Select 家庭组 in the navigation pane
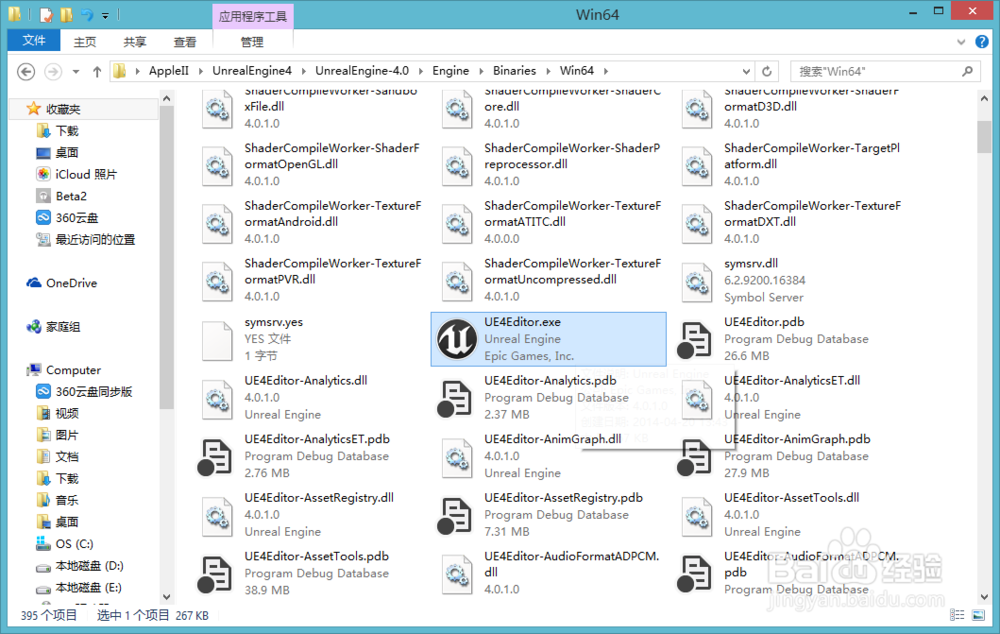1000x634 pixels. coord(62,327)
